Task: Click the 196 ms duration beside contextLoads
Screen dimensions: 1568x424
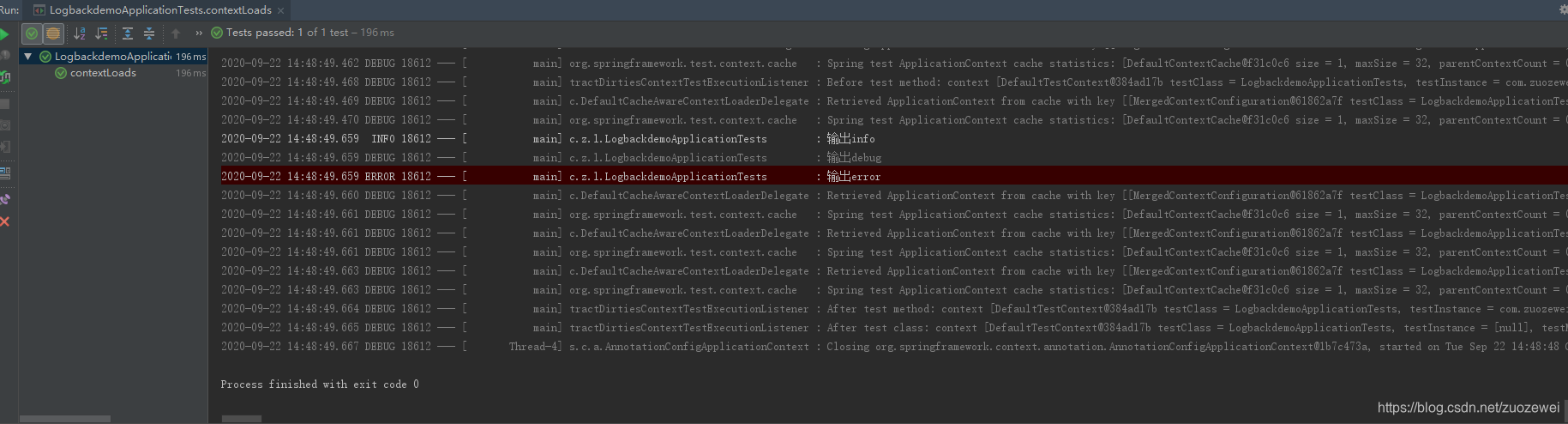Action: pos(191,74)
